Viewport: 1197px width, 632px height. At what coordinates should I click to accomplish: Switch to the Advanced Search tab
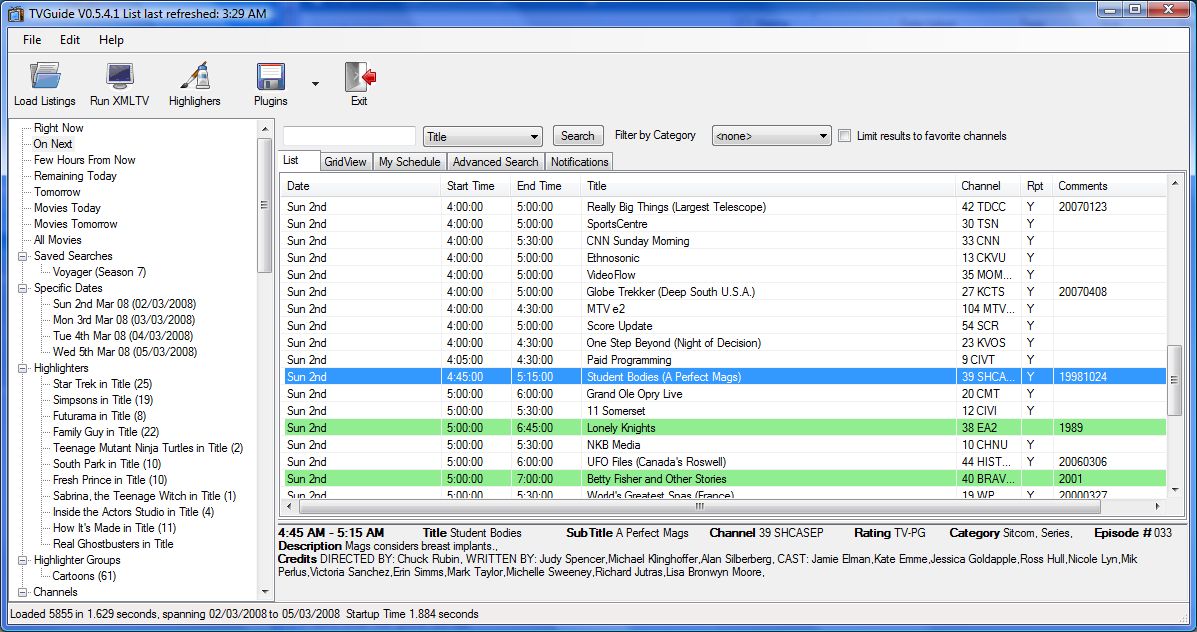[x=495, y=162]
